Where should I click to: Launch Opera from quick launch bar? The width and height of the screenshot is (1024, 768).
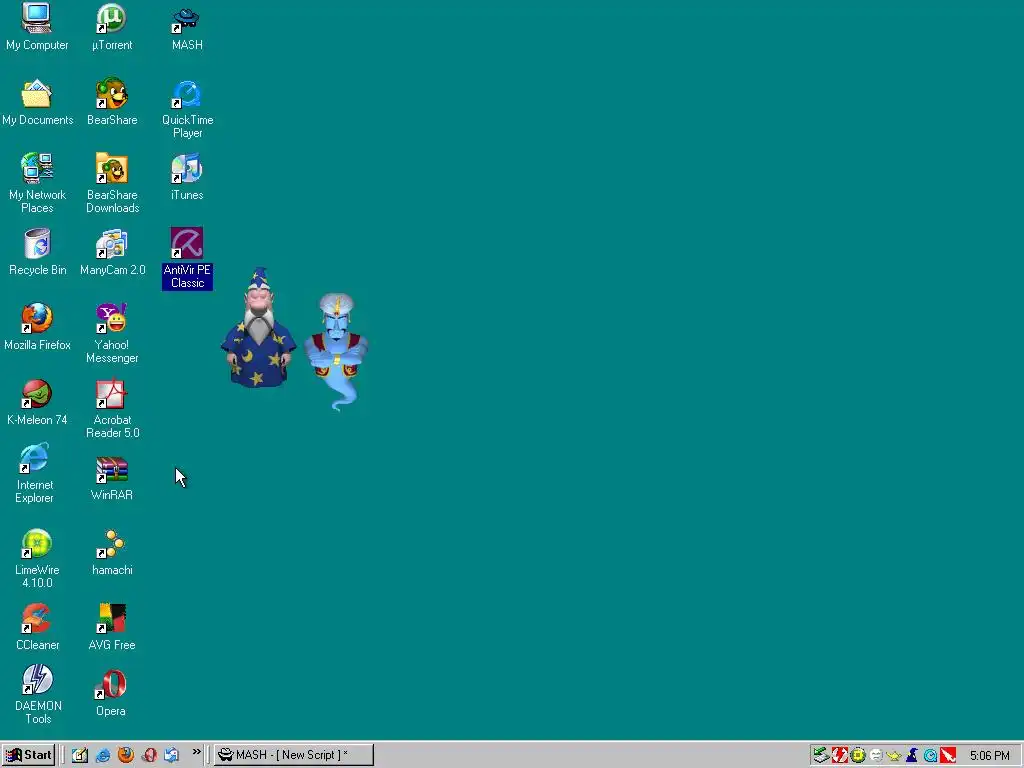point(149,755)
